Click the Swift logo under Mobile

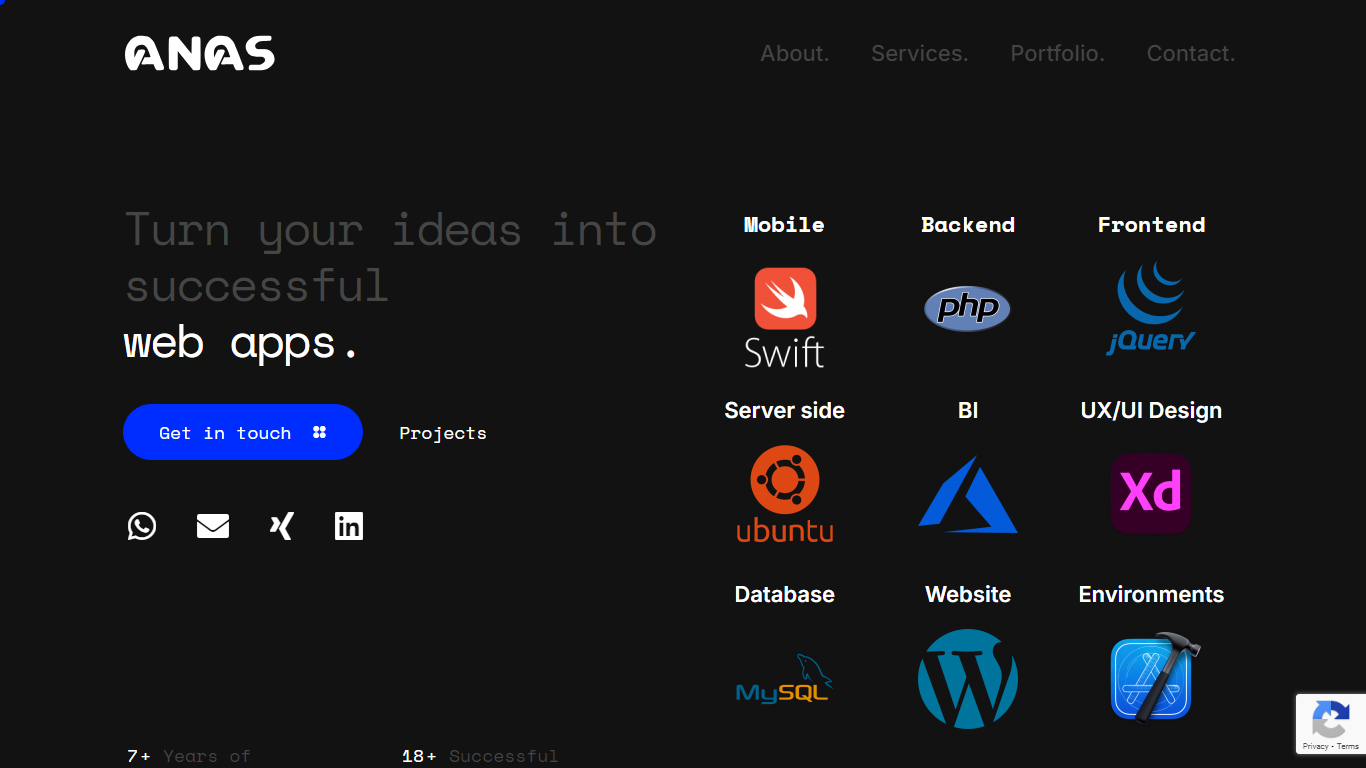point(785,317)
